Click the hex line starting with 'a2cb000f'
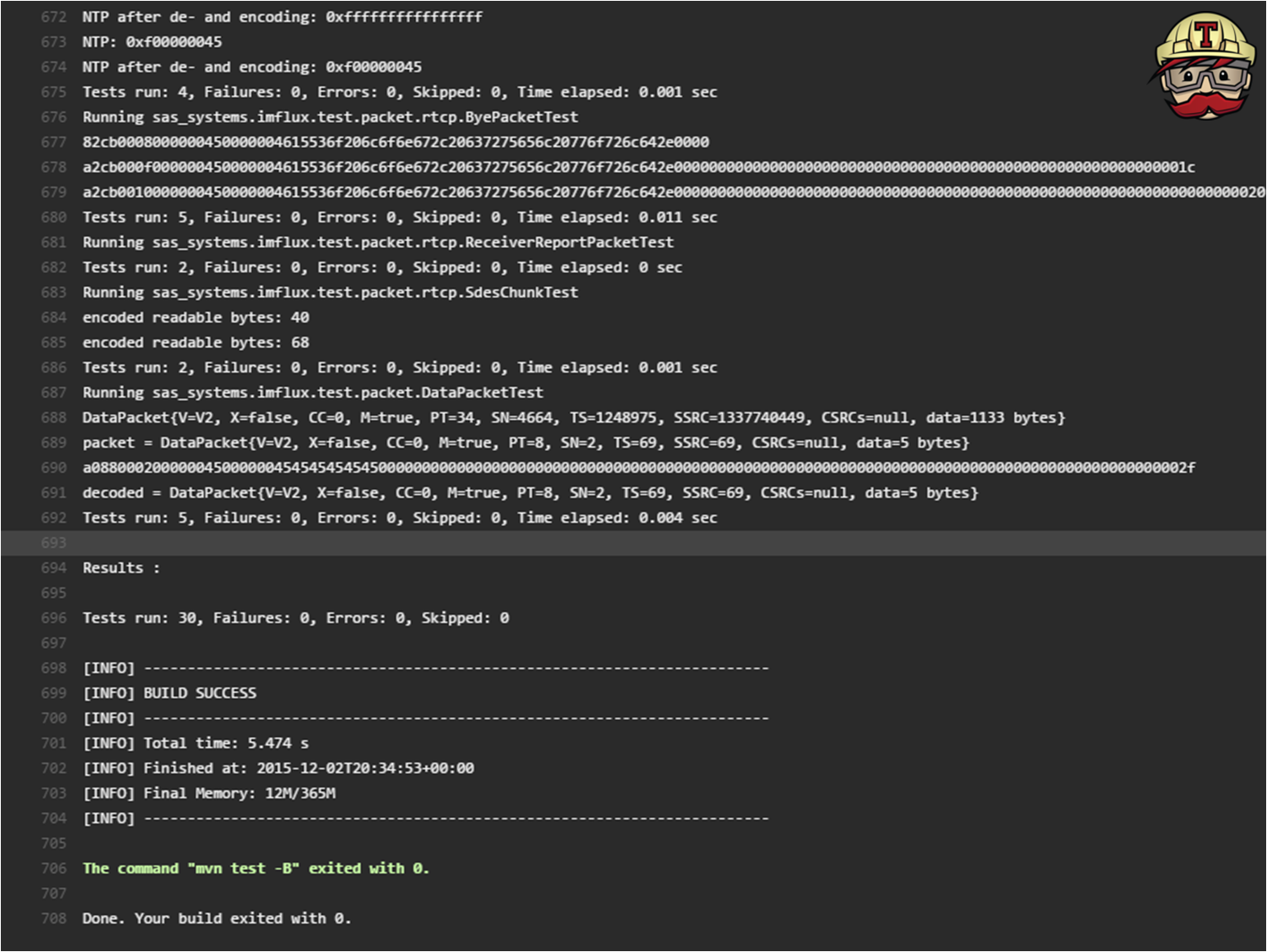This screenshot has width=1267, height=952. tap(639, 167)
